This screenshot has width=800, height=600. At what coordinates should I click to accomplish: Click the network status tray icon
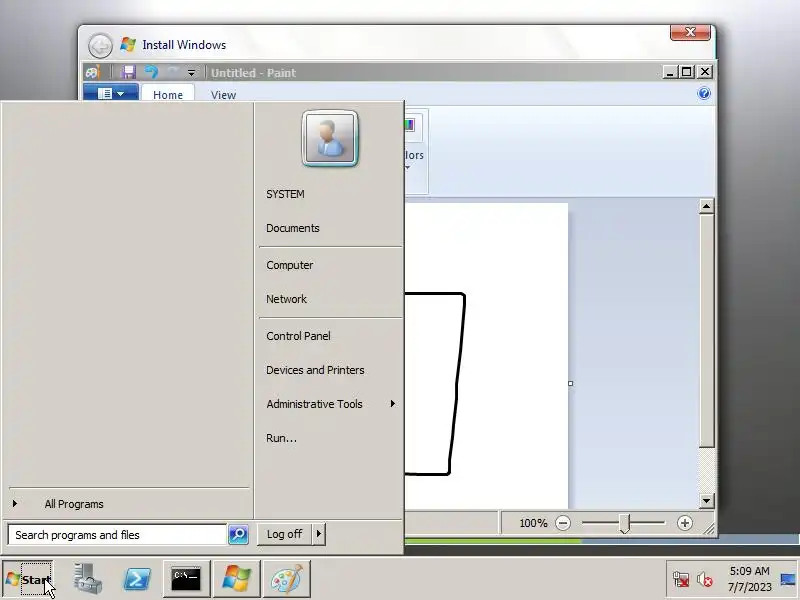click(x=681, y=580)
